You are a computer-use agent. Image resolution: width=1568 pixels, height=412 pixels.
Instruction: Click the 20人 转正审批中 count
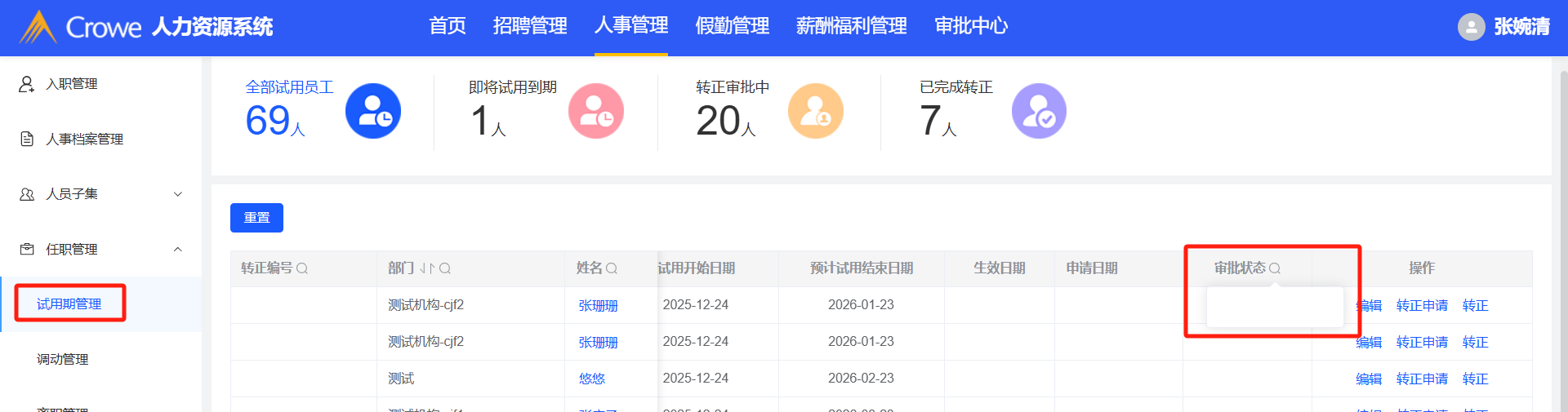coord(725,120)
